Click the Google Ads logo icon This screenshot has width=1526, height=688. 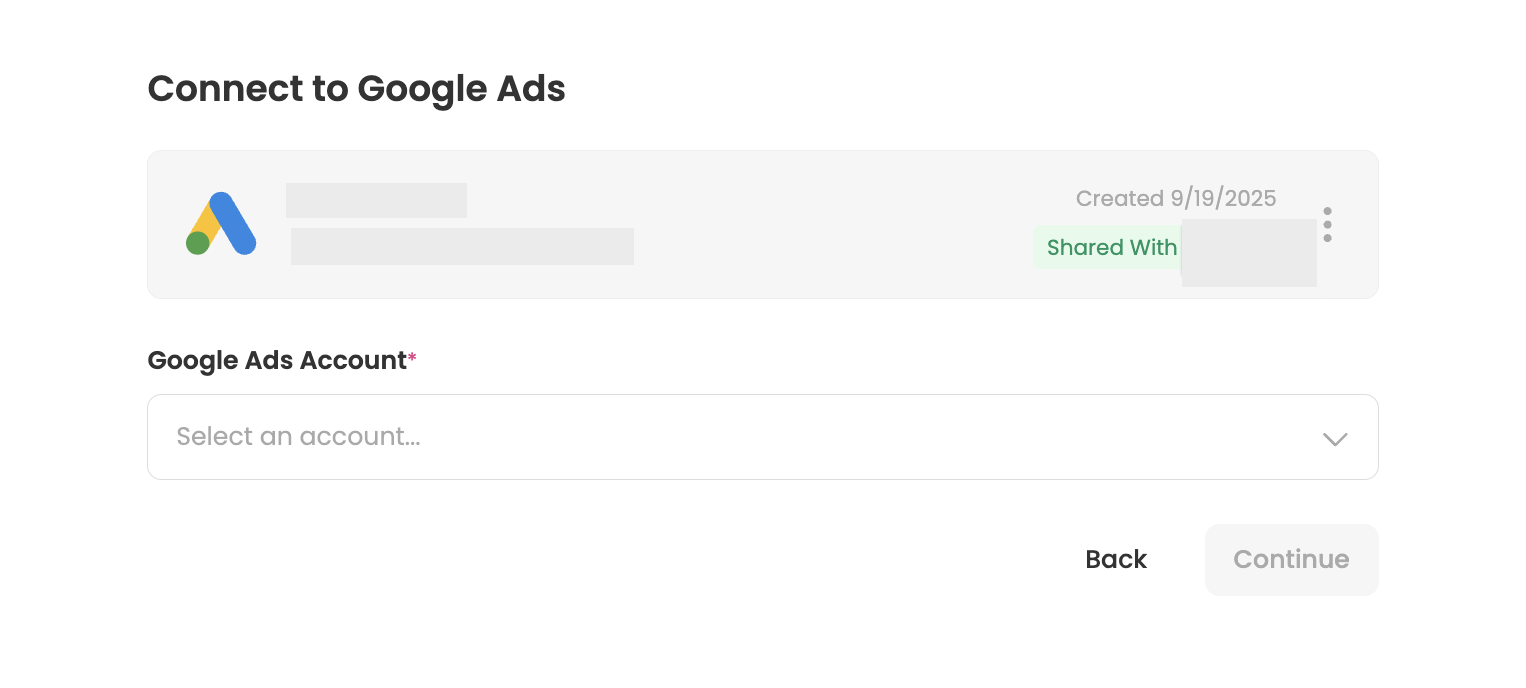click(x=221, y=224)
